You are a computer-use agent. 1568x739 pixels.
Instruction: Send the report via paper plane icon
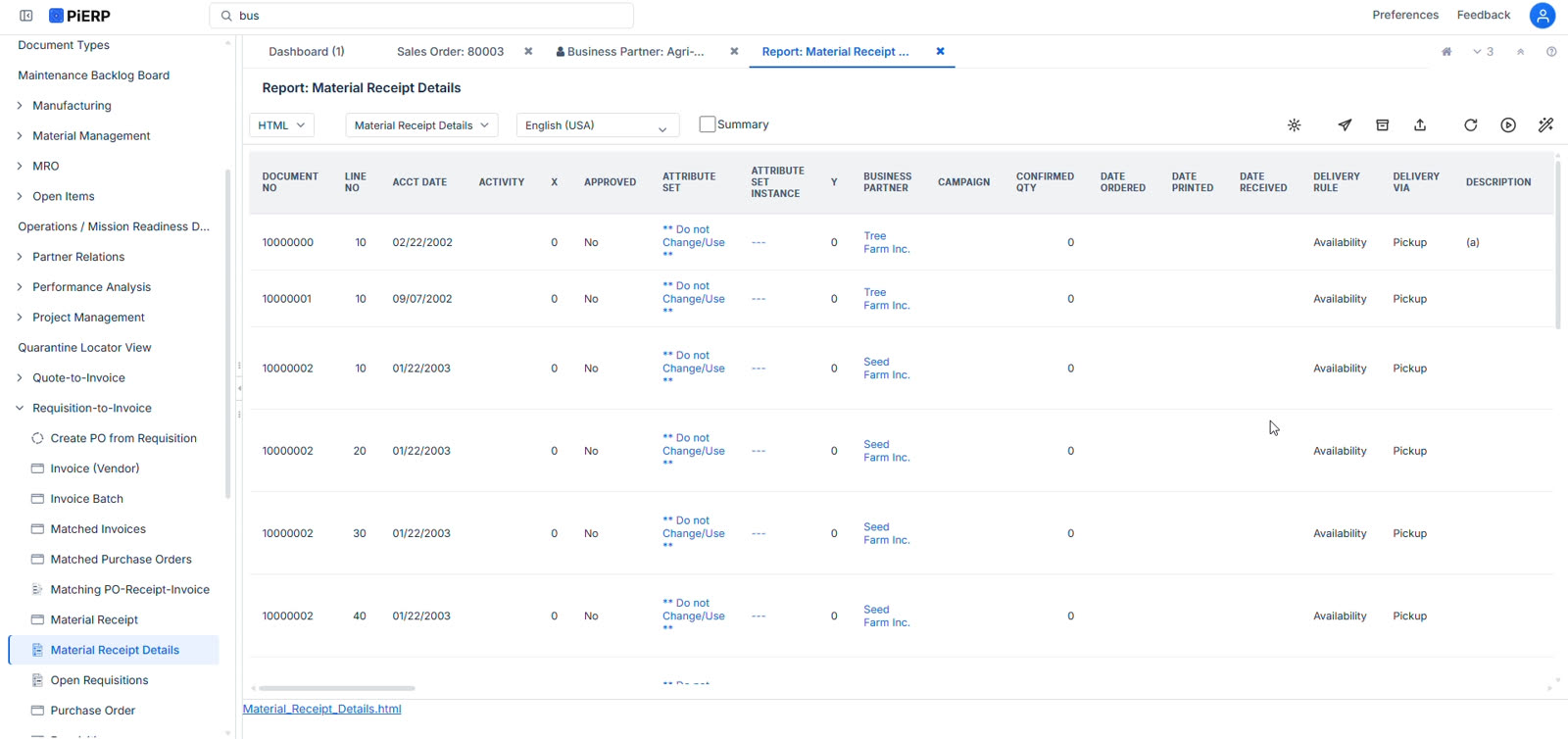pos(1345,125)
